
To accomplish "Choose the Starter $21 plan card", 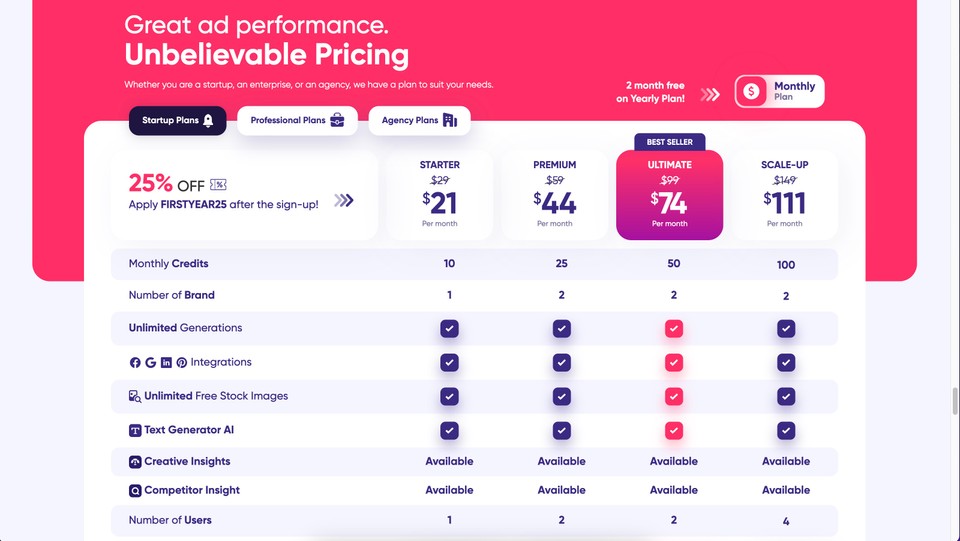I will 440,195.
